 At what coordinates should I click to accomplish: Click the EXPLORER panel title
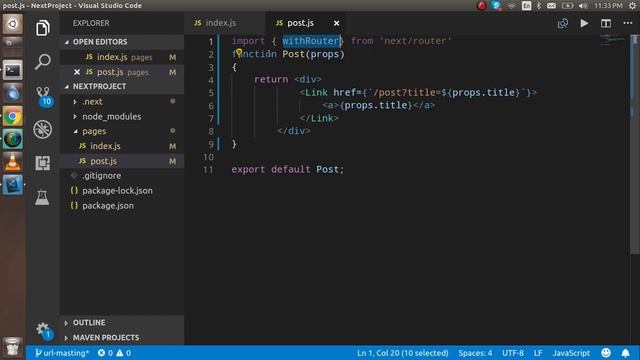click(91, 23)
